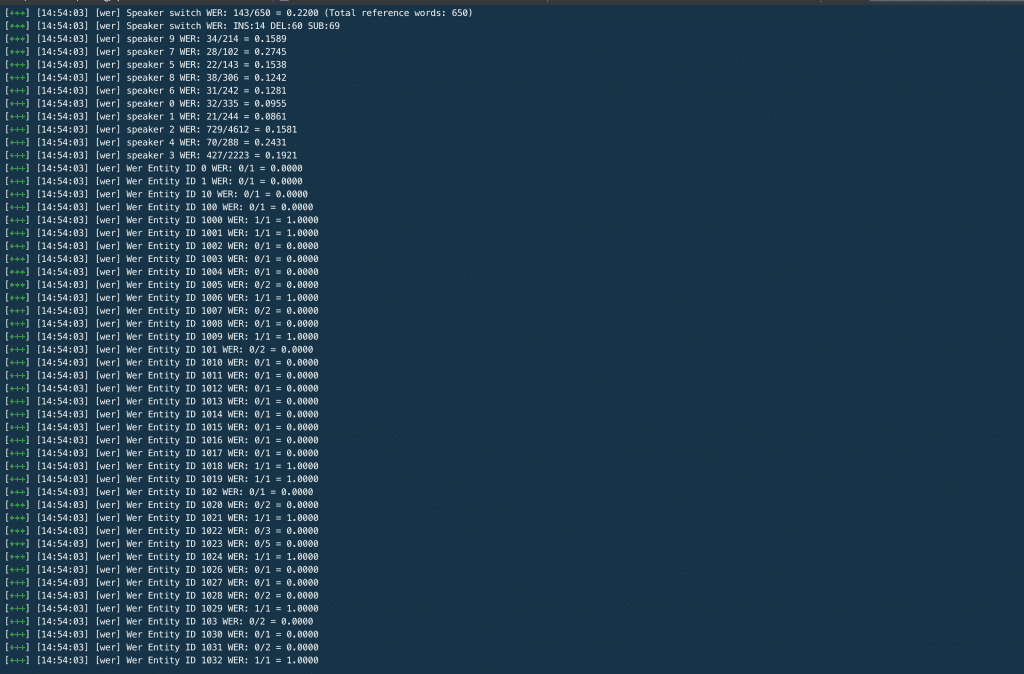
Task: Click the Wer Entity ID 102 line
Action: tap(159, 492)
